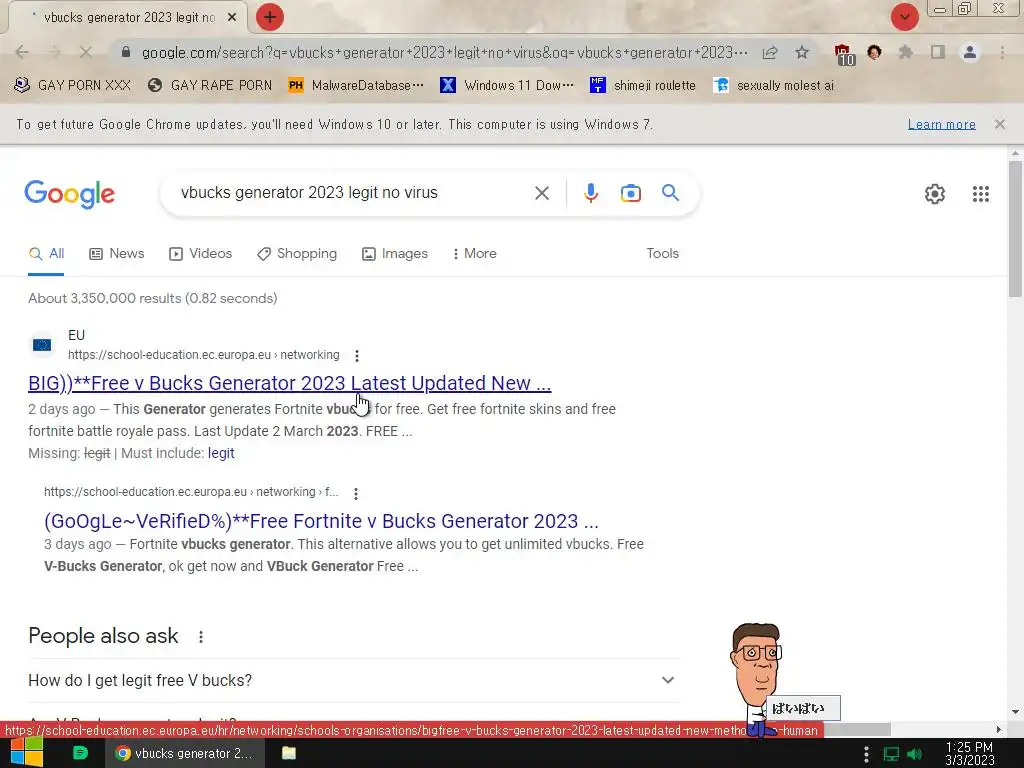Viewport: 1024px width, 768px height.
Task: Open People also ask options dots
Action: [x=201, y=637]
